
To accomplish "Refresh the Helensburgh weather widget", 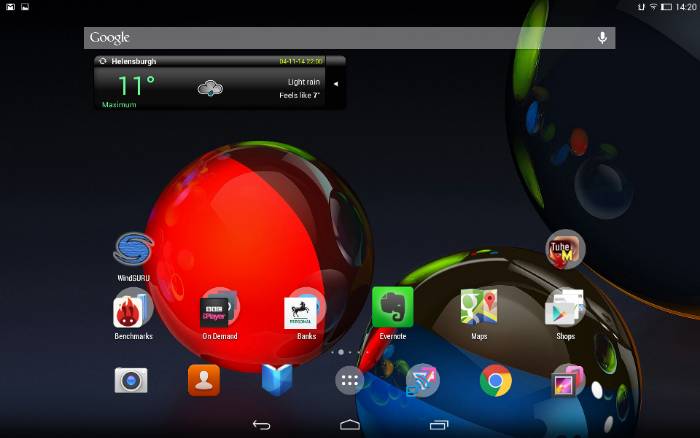I will pos(103,61).
